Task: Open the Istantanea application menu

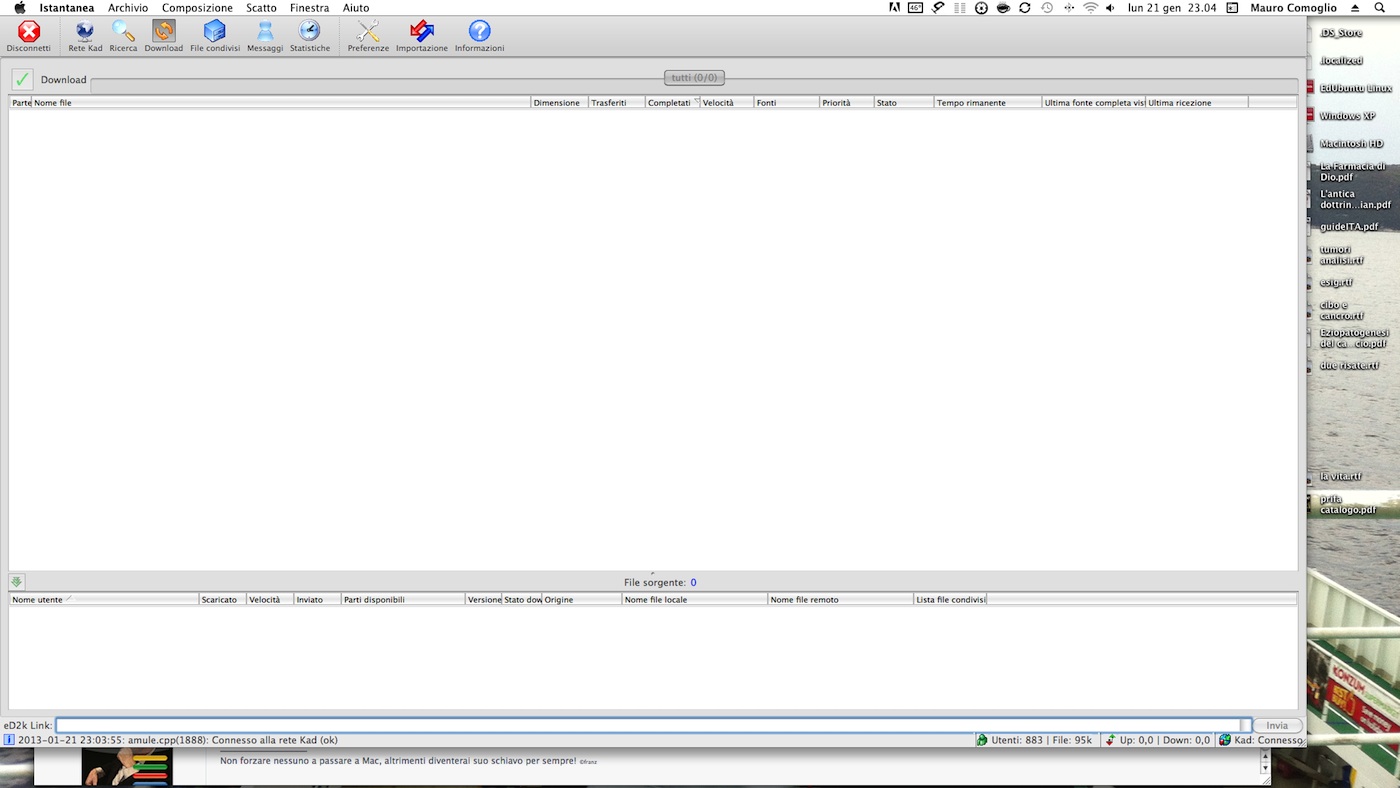Action: 67,8
